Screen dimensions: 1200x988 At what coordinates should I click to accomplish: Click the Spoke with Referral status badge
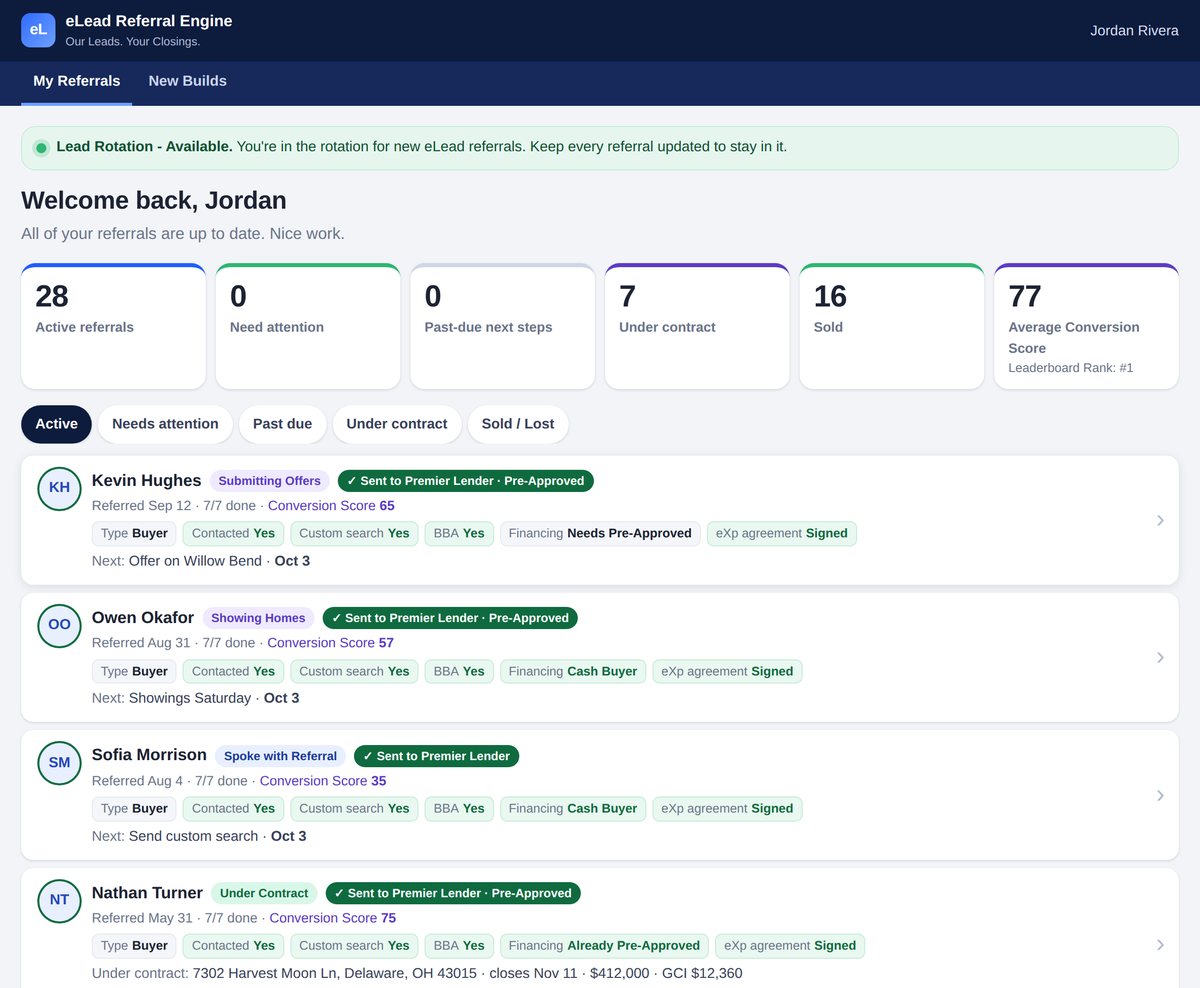click(280, 756)
